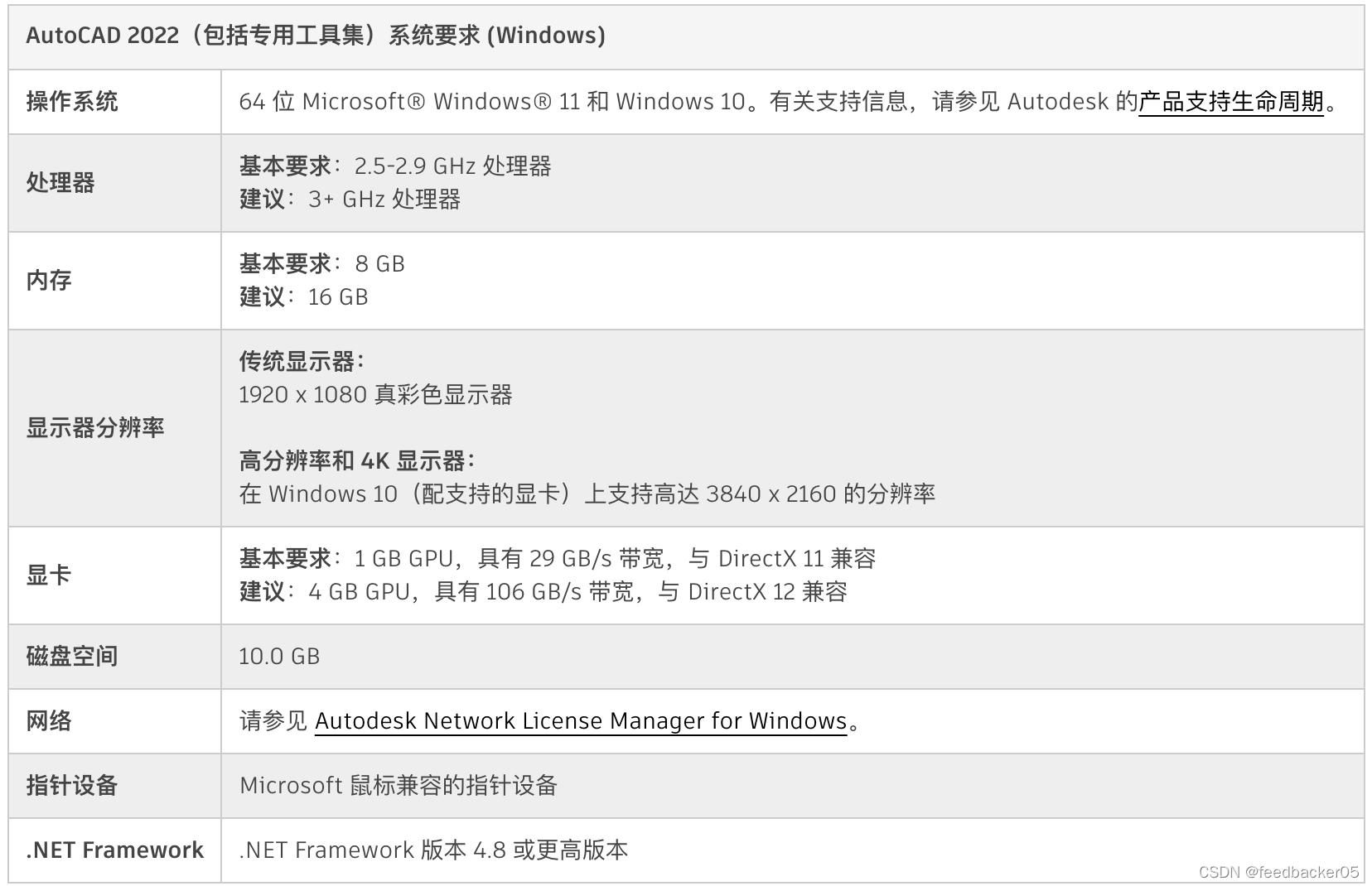Click the Microsoft 鼠标兼容的指针设备 text
Image resolution: width=1372 pixels, height=886 pixels.
(399, 786)
